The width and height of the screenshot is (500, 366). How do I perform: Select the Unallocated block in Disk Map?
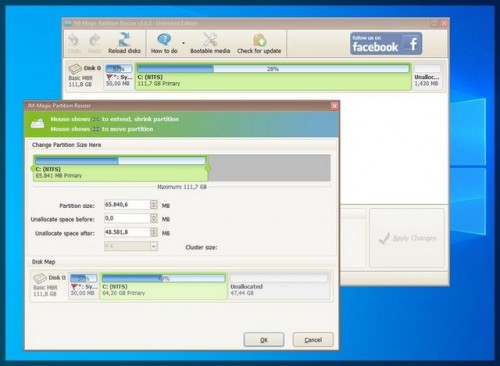pos(279,286)
